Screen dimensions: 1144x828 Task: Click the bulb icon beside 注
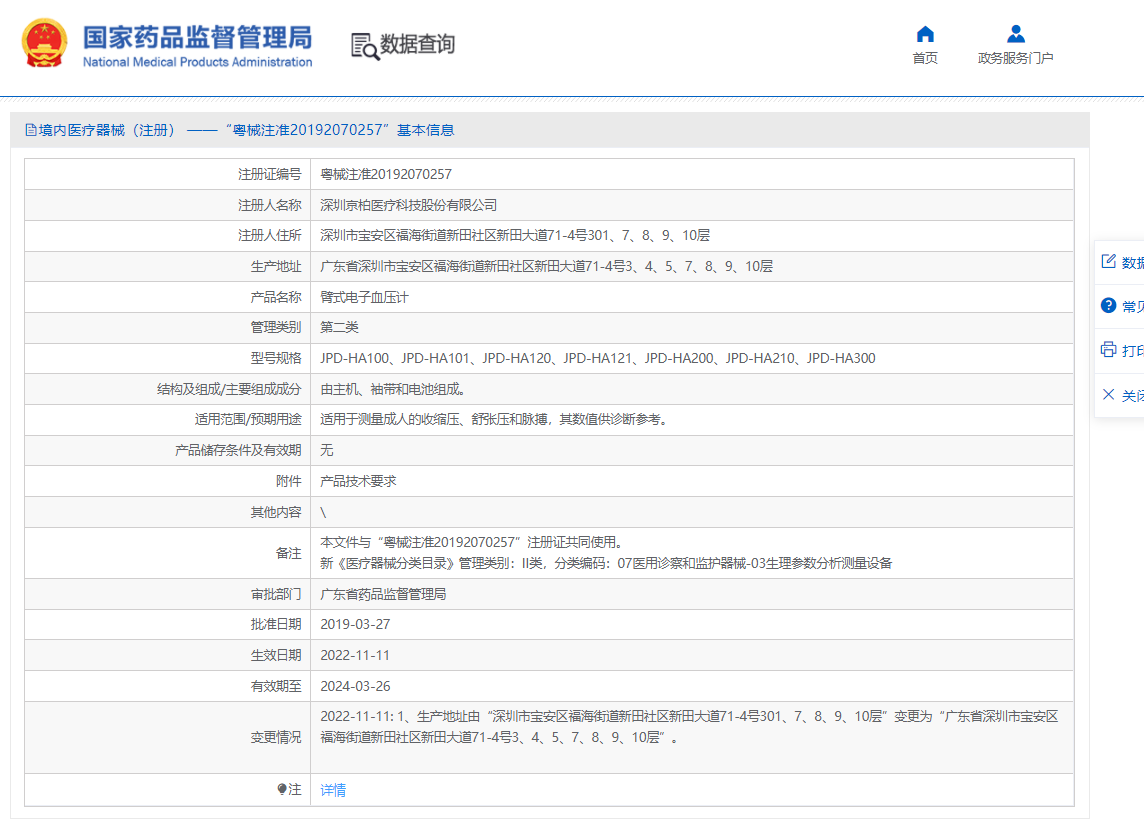282,789
